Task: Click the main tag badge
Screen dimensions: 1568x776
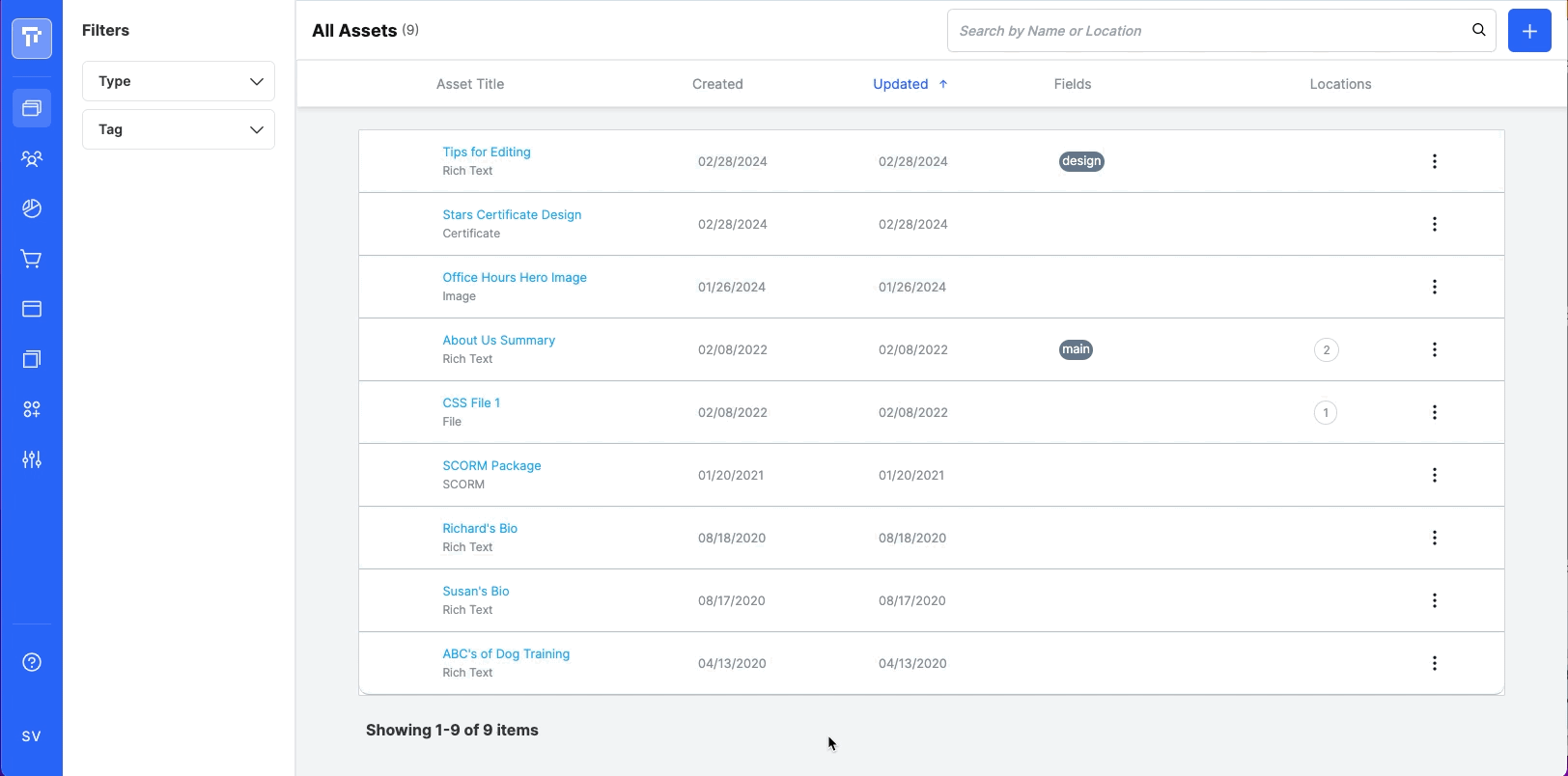Action: click(1076, 349)
